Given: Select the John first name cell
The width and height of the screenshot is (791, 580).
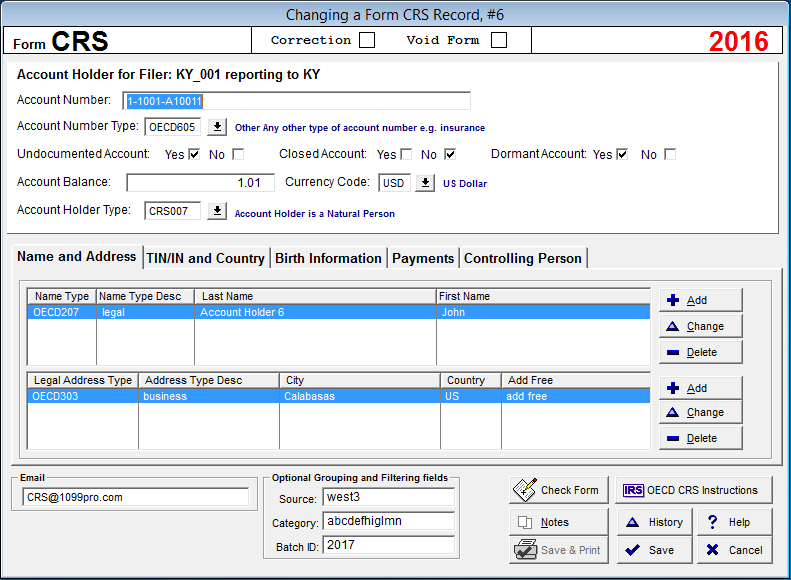Looking at the screenshot, I should click(x=543, y=312).
